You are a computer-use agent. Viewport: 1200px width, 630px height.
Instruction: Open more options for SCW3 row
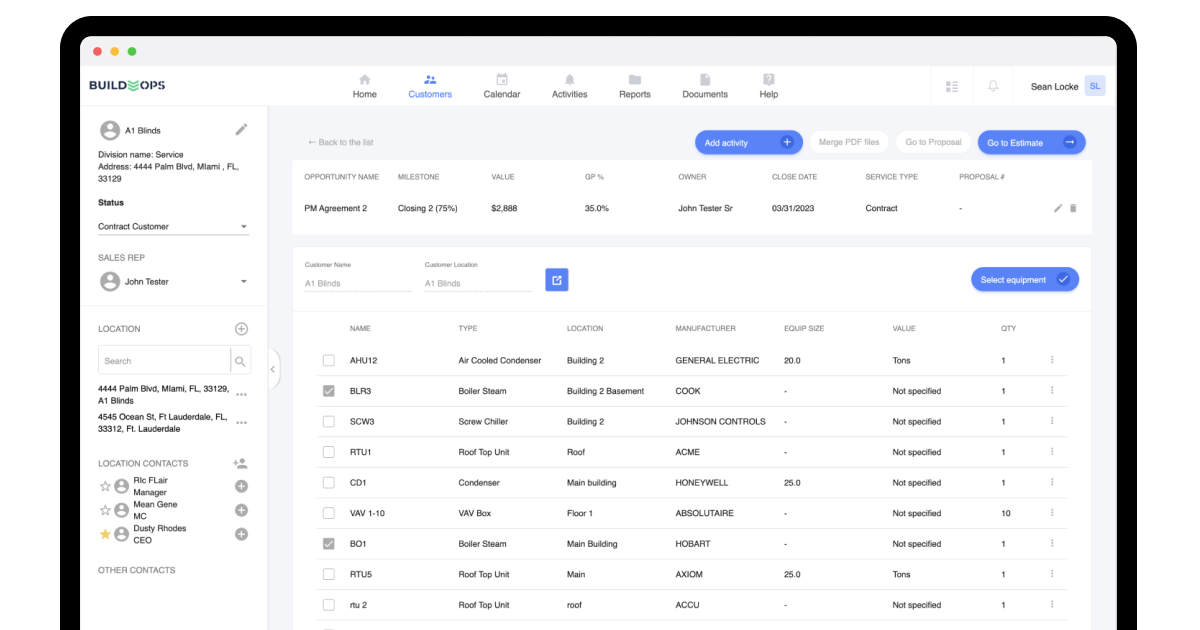click(1052, 421)
